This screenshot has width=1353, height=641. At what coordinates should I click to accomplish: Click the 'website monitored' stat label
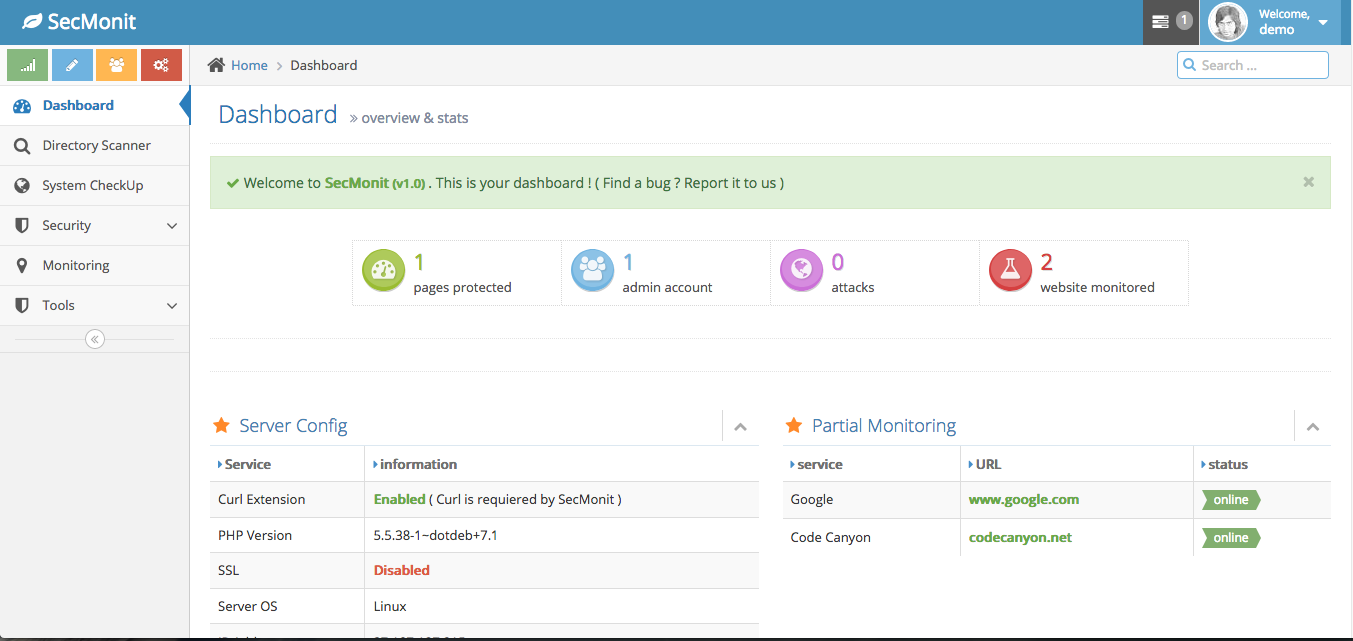coord(1097,287)
